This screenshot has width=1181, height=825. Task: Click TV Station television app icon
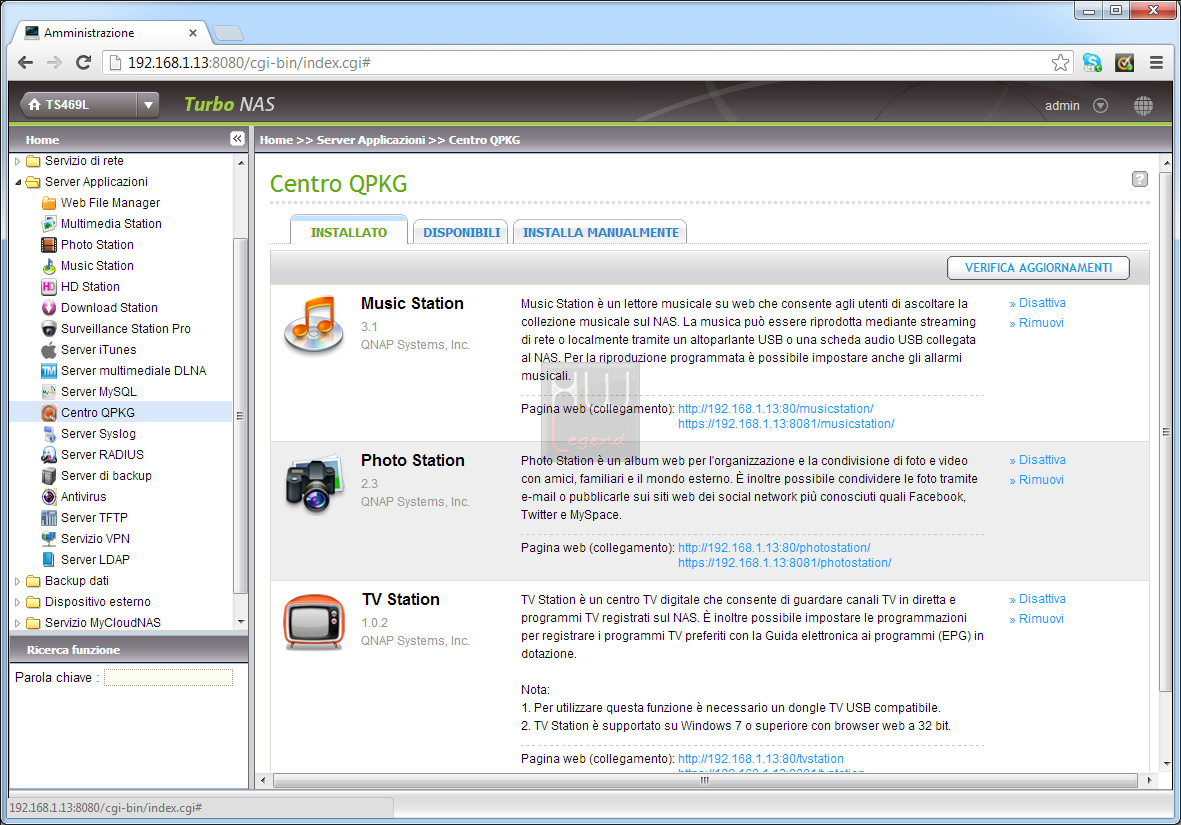pyautogui.click(x=314, y=622)
